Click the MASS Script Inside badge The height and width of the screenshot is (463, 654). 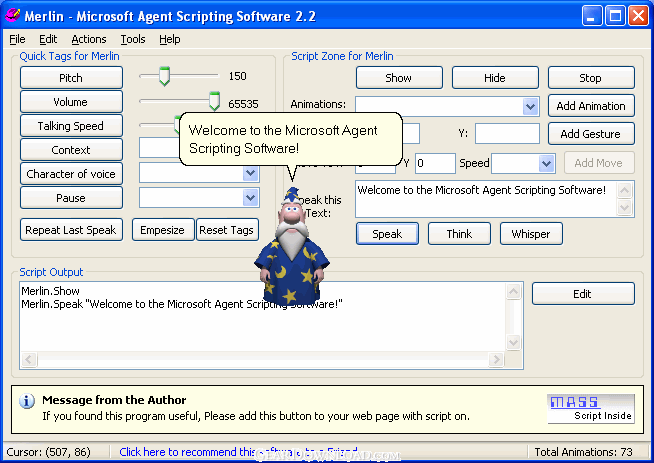click(x=591, y=409)
